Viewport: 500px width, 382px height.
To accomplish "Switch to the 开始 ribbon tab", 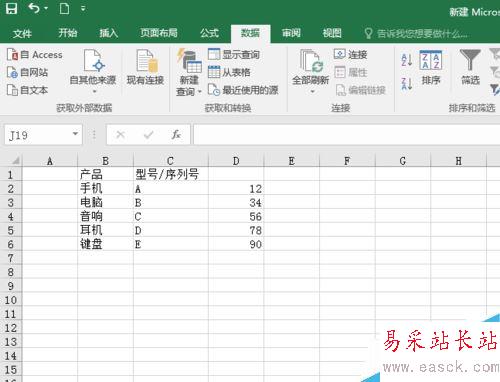I will pos(68,33).
